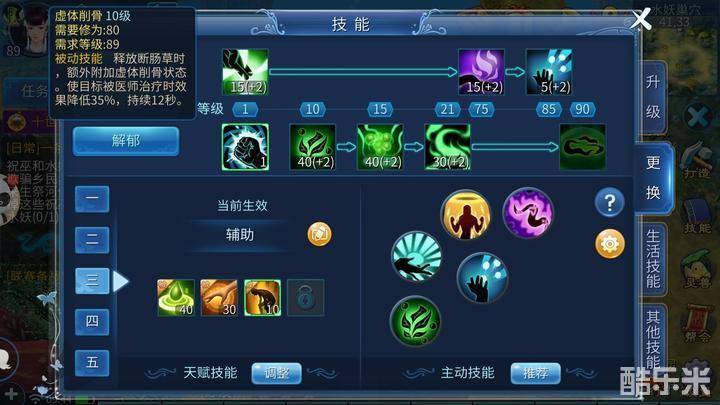Screen dimensions: 720x405
Task: Select the green hand skill icon
Action: click(x=245, y=72)
